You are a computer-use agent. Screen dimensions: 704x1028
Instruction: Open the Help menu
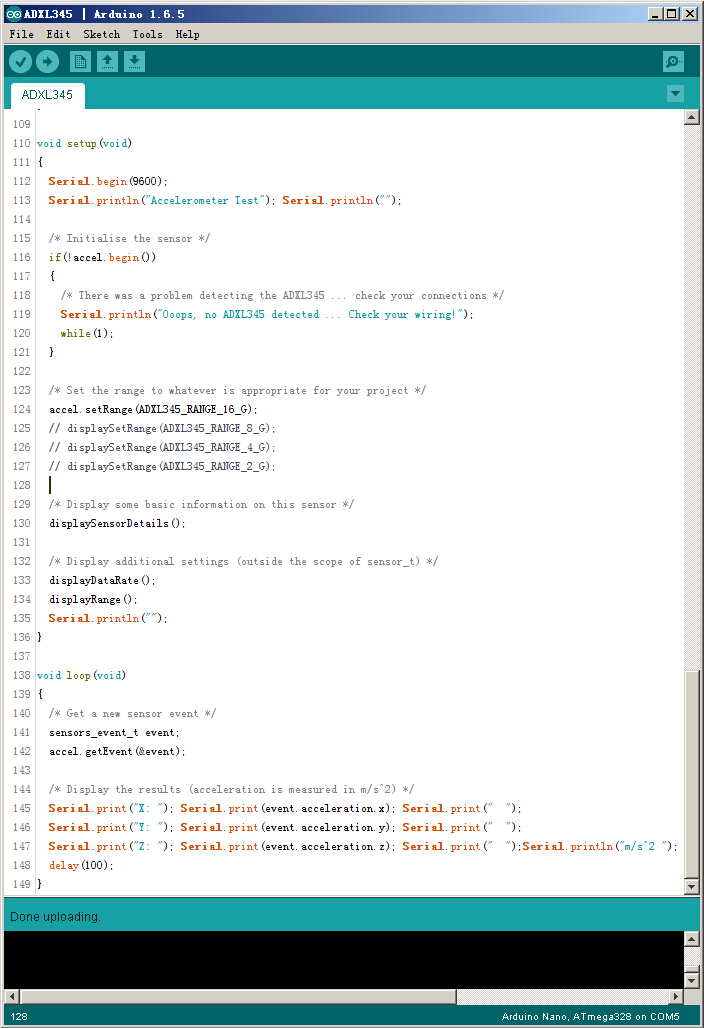187,34
